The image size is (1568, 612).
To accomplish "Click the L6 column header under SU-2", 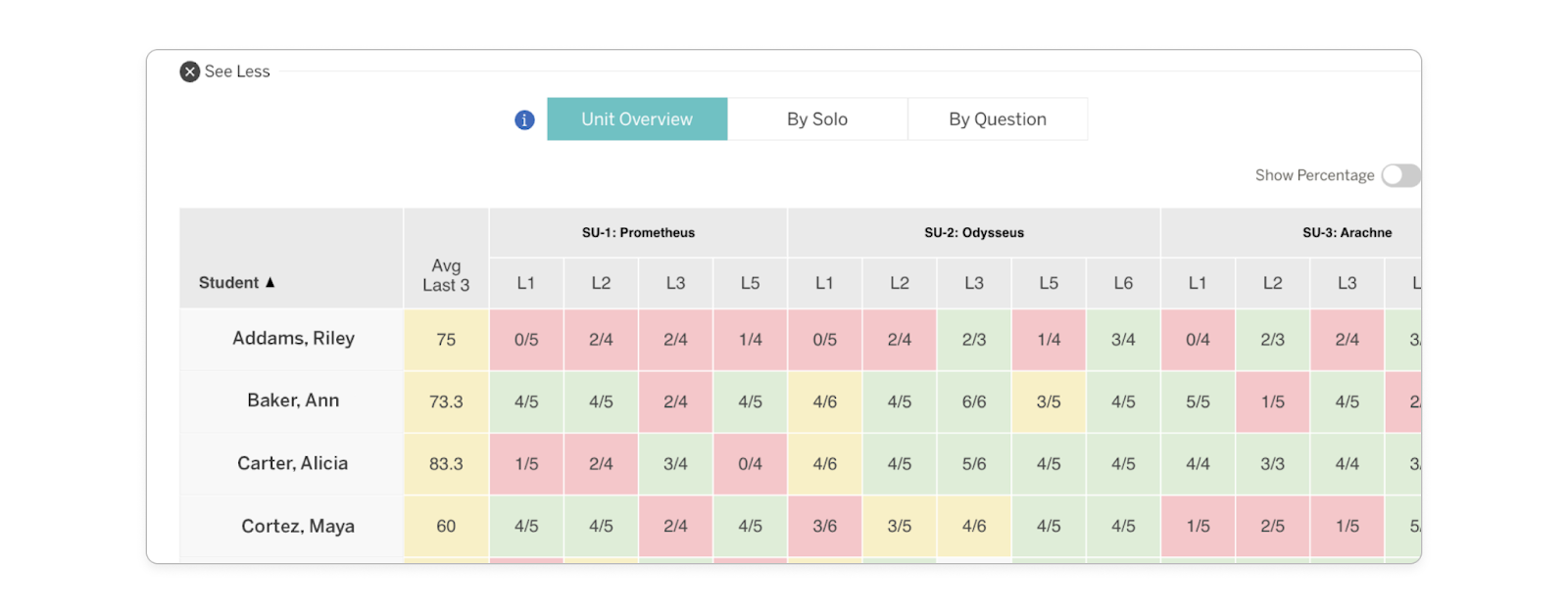I will pyautogui.click(x=1123, y=282).
